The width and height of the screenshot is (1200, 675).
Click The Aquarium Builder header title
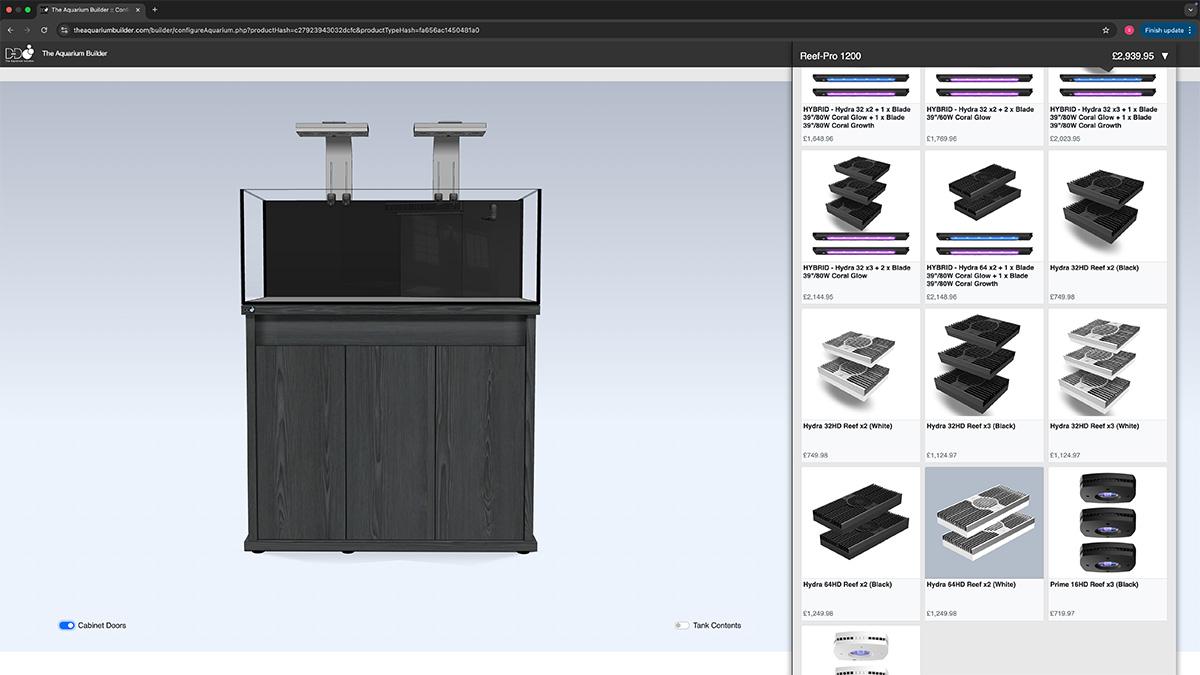pos(74,53)
